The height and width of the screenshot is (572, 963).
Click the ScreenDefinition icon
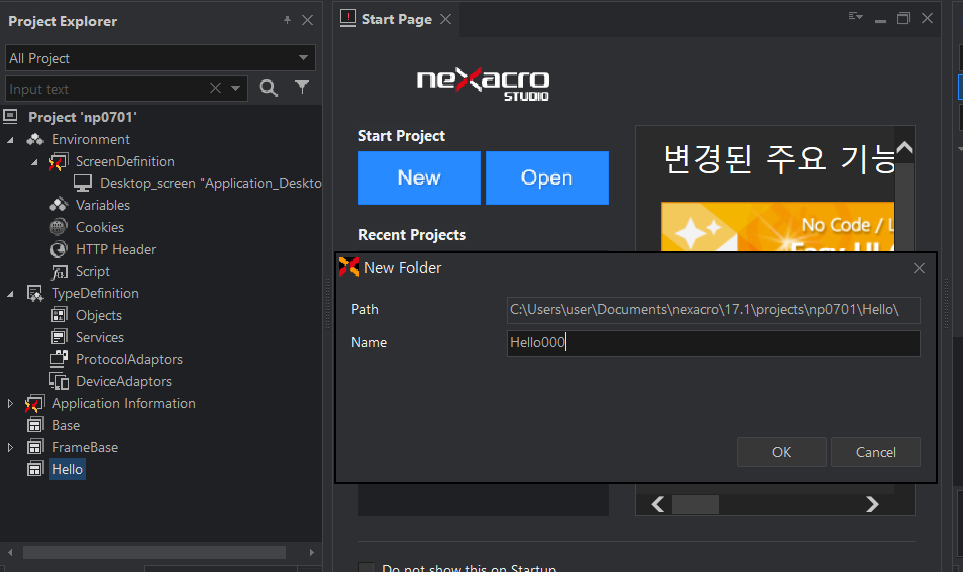[x=58, y=162]
